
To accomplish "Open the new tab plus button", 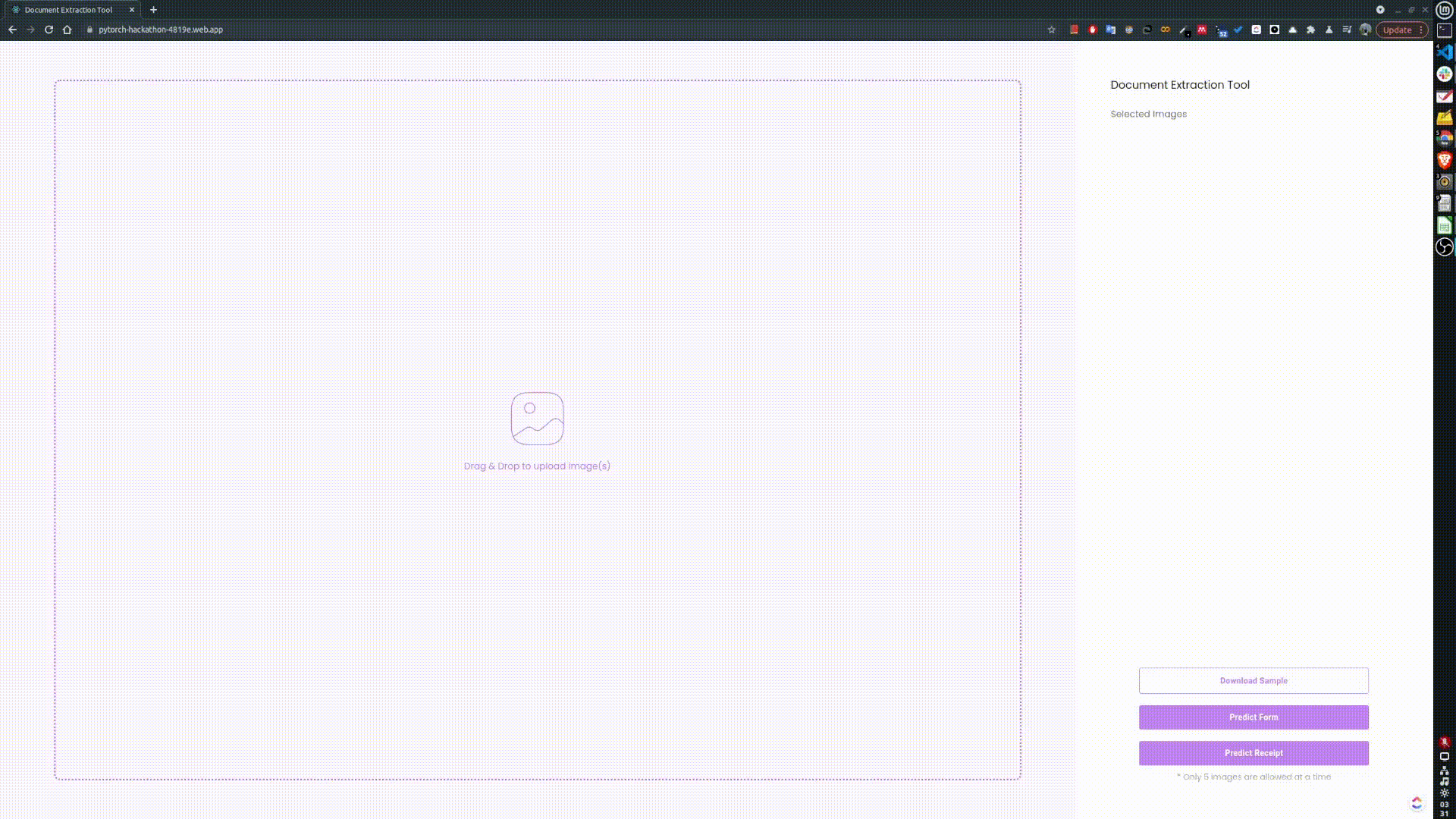I will [x=153, y=10].
